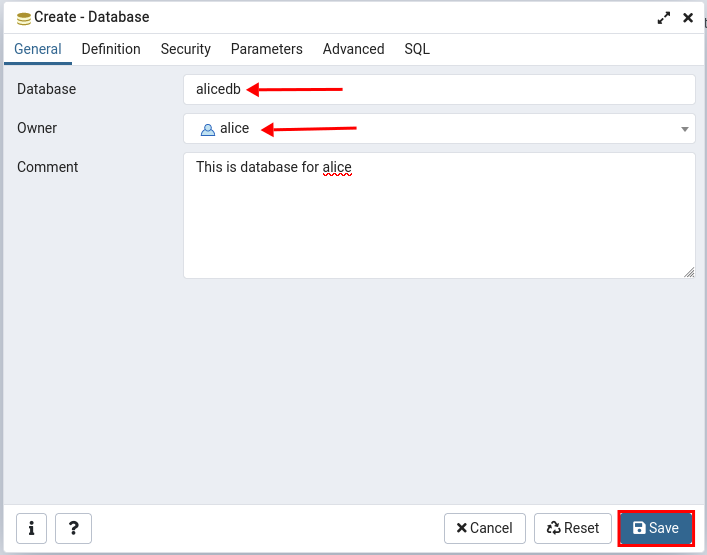Expand the Owner dropdown arrow
This screenshot has width=707, height=555.
(684, 129)
